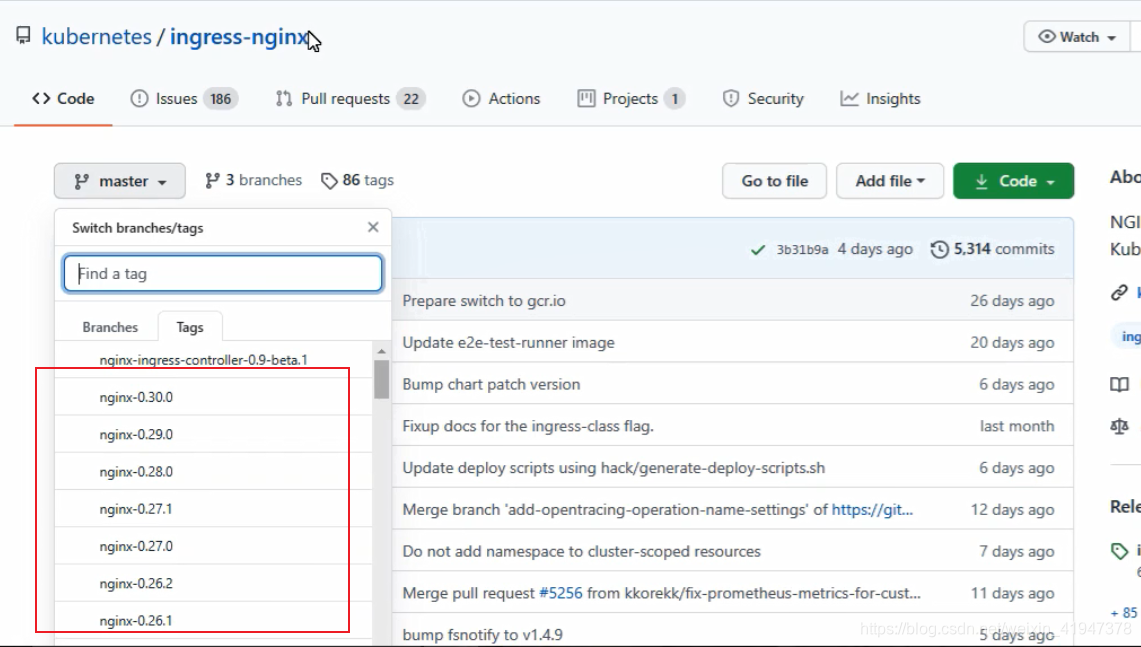Click the green commit status checkmark
Image resolution: width=1141 pixels, height=647 pixels.
(759, 249)
